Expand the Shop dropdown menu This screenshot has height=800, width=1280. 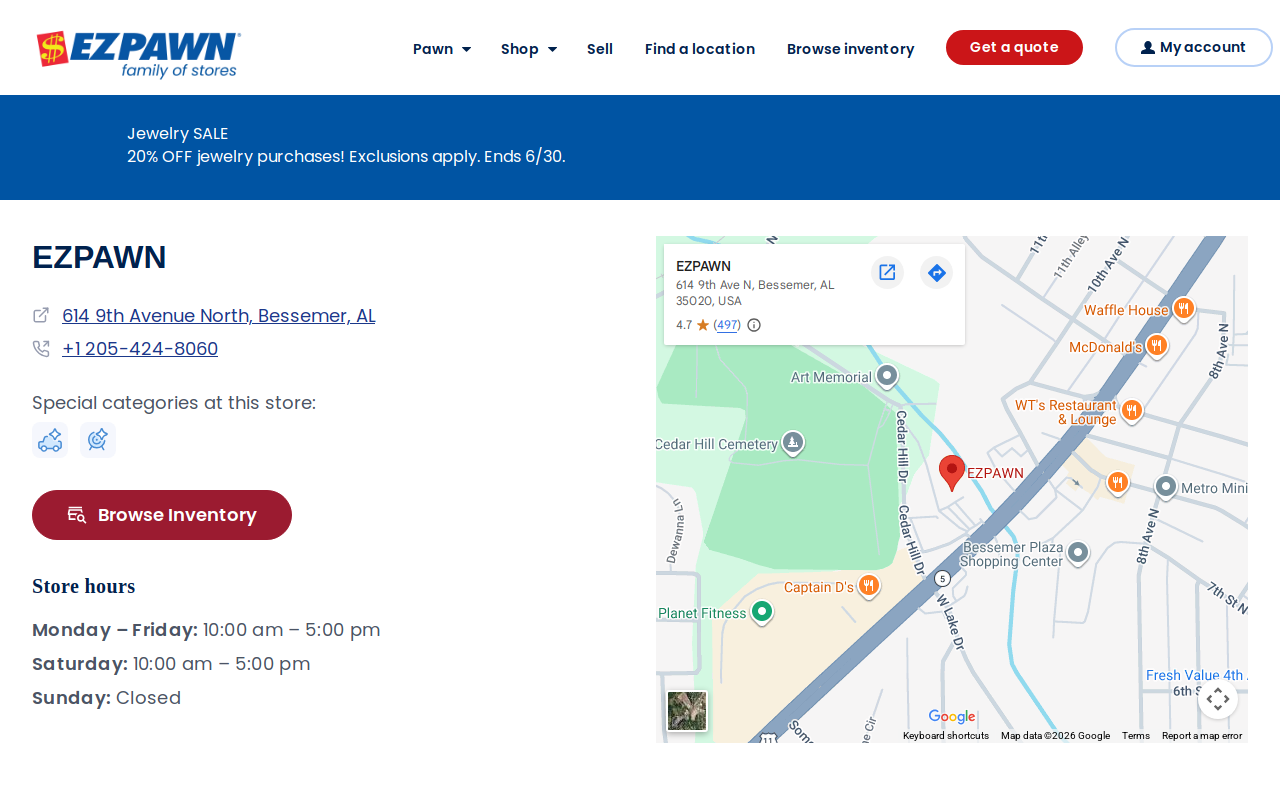coord(529,48)
